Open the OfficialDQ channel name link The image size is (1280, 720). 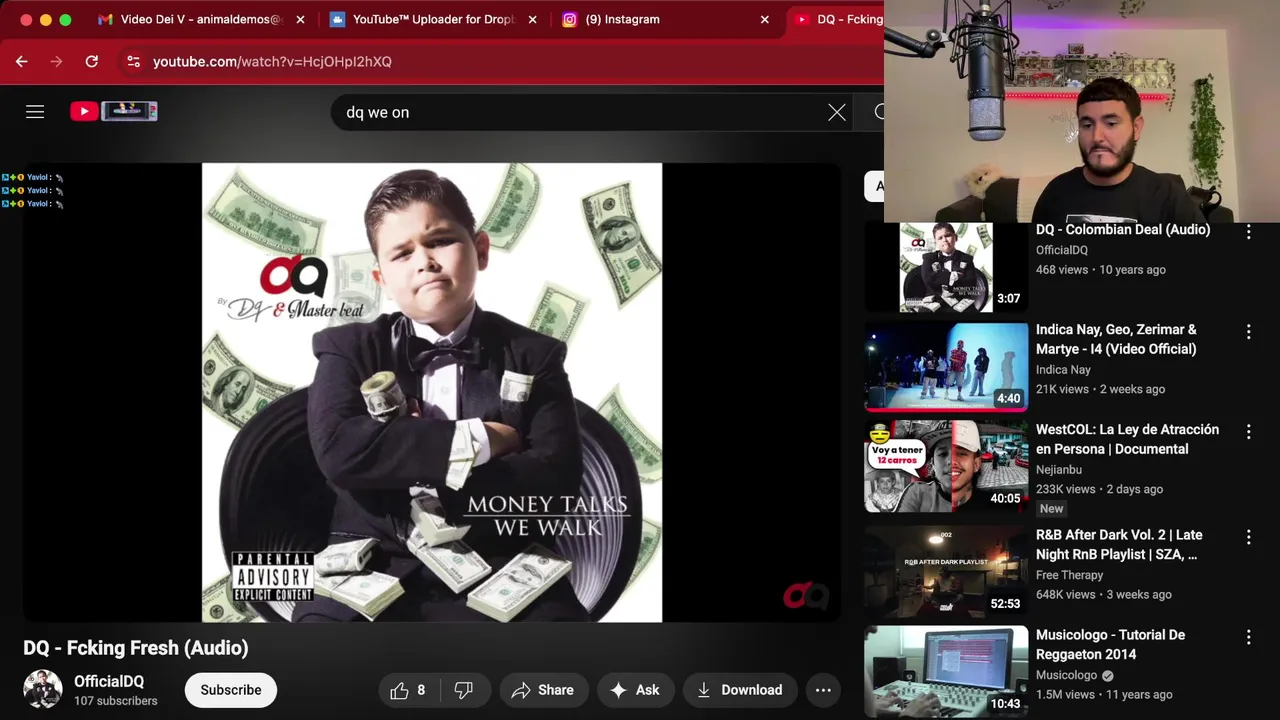click(109, 681)
